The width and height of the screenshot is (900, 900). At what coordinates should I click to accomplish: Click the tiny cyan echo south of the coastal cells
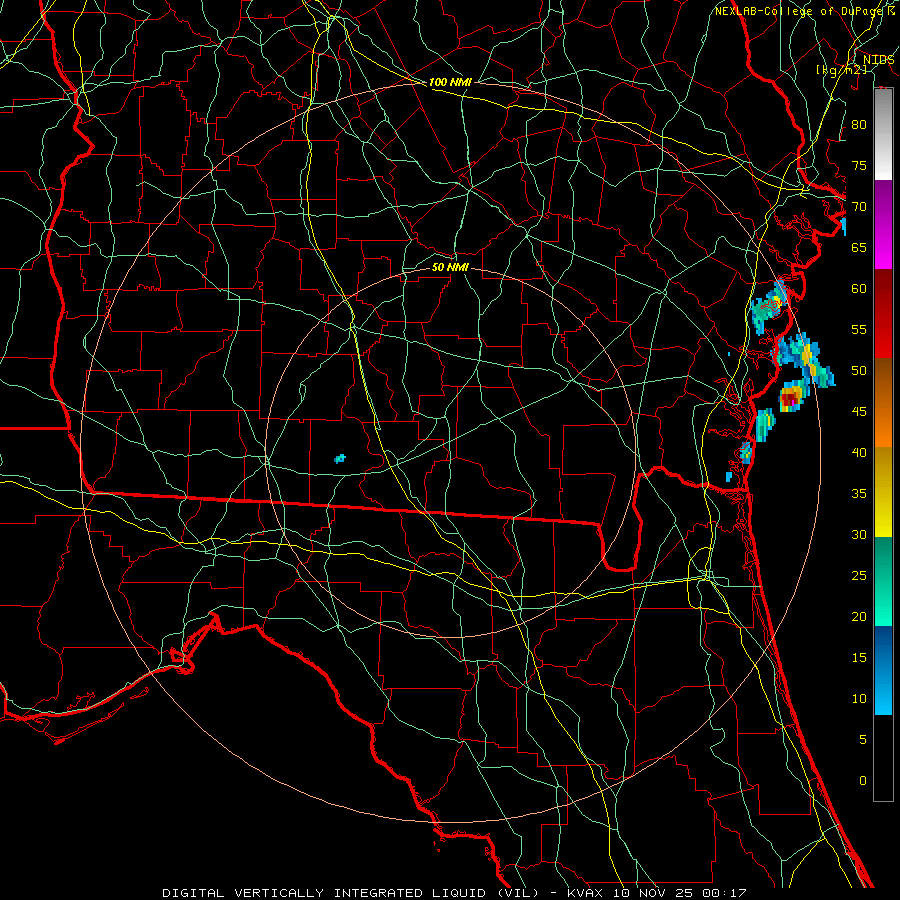(x=728, y=476)
